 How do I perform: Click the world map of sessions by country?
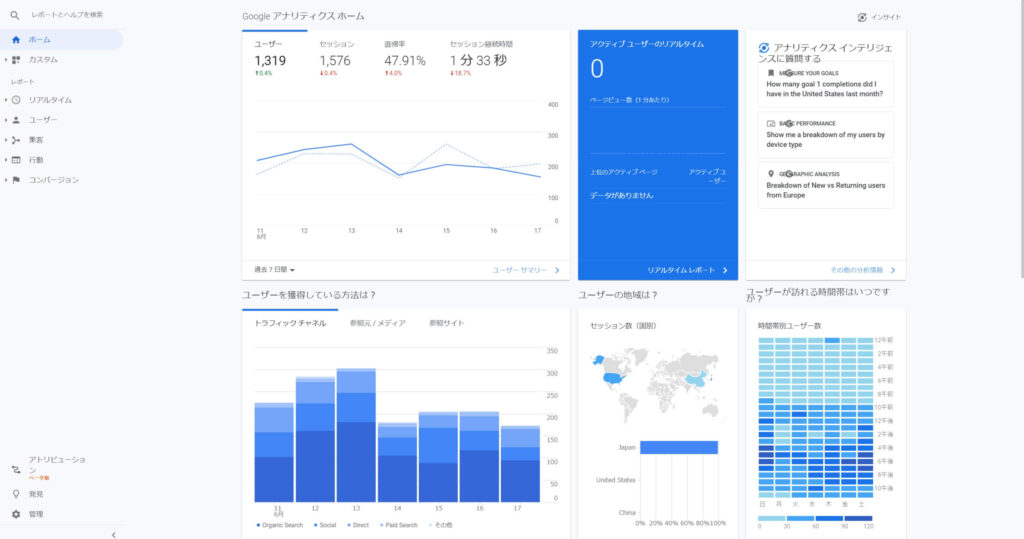657,385
